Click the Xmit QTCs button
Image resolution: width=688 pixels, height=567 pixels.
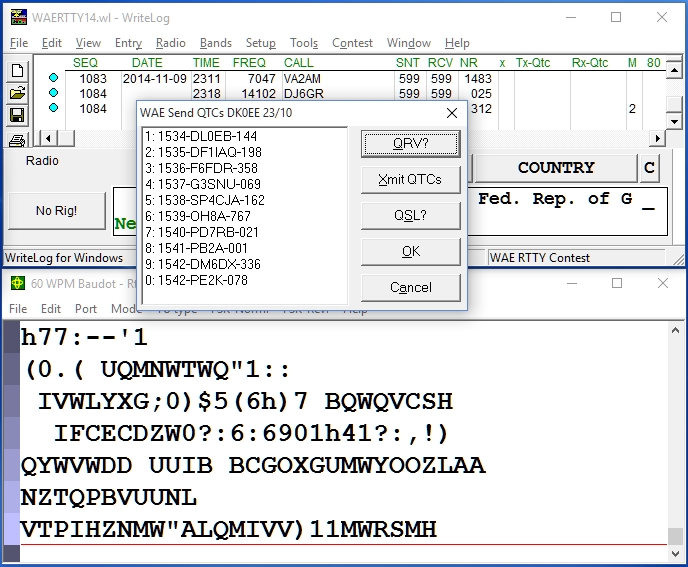coord(411,179)
